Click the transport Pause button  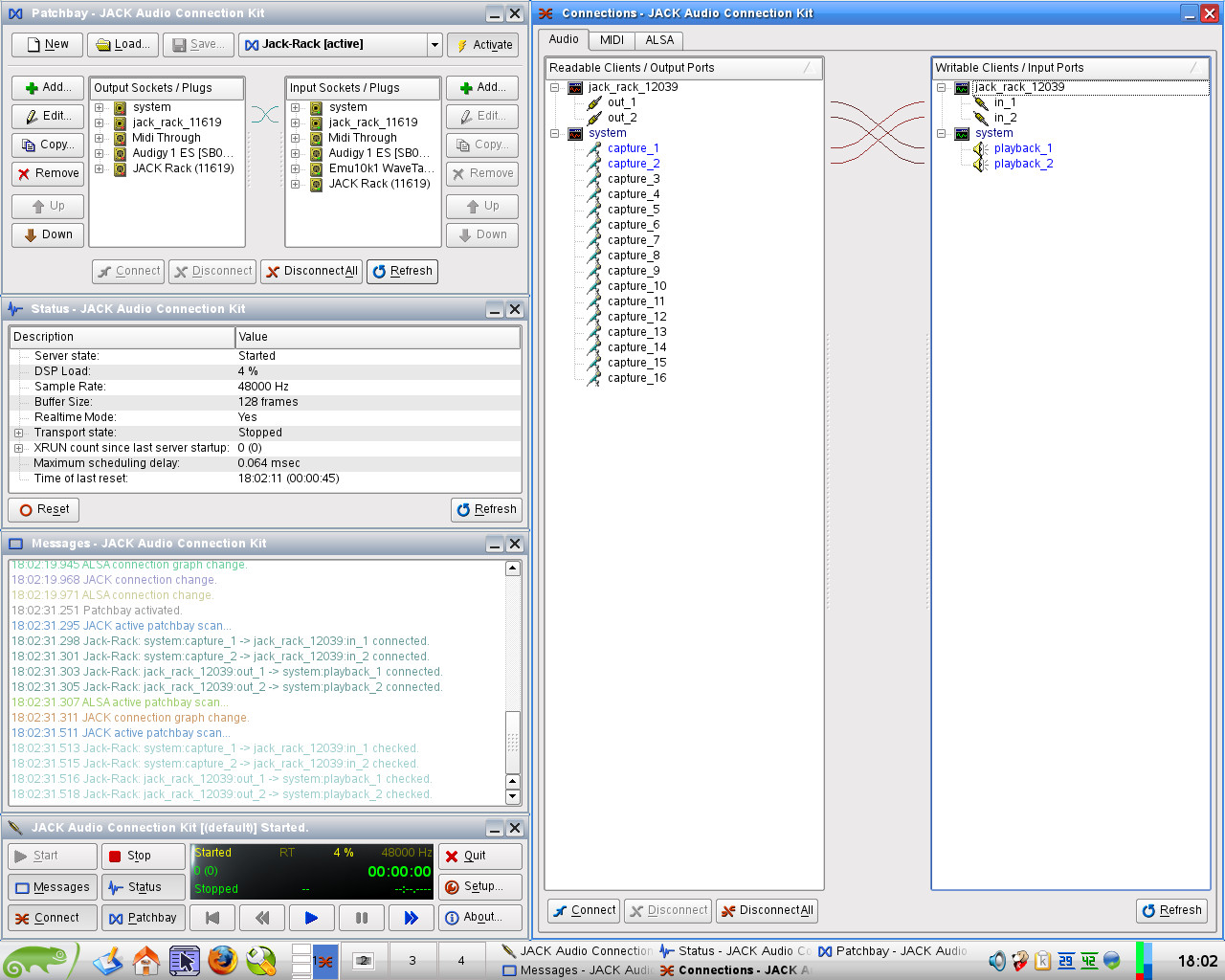361,918
